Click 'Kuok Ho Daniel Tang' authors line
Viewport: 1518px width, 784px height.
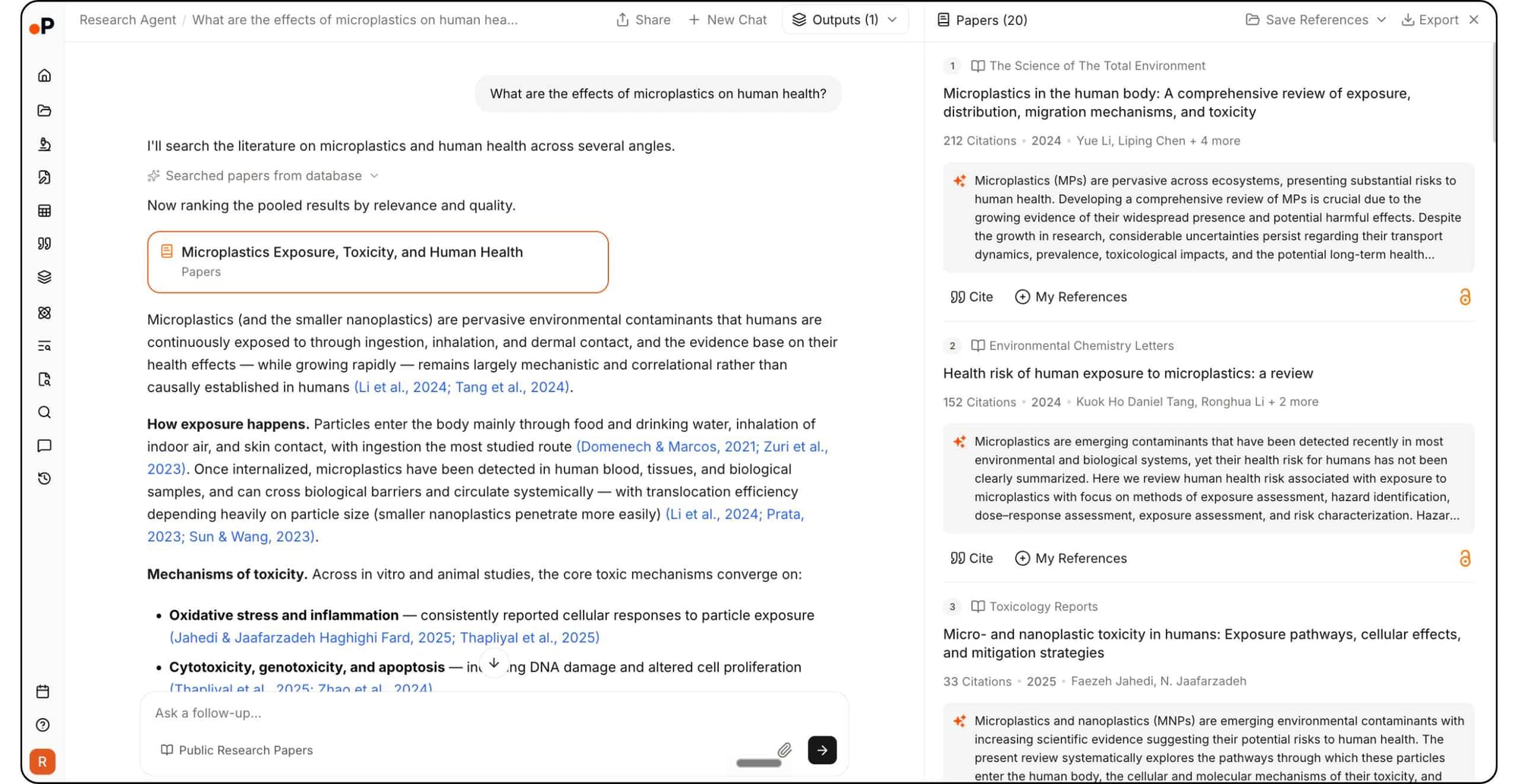tap(1197, 402)
